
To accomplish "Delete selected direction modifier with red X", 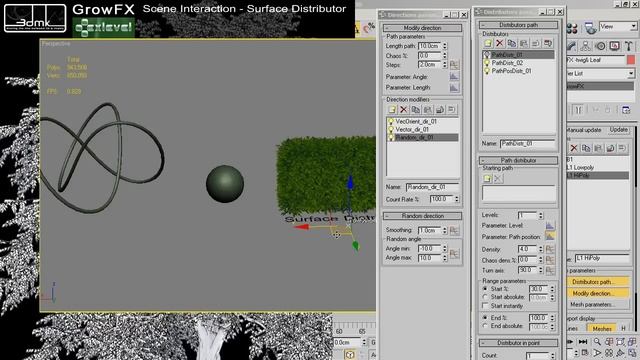I will pos(404,109).
